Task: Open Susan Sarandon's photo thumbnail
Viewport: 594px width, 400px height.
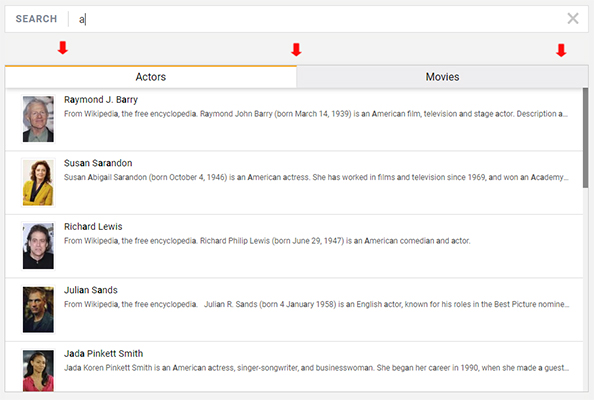Action: coord(38,183)
